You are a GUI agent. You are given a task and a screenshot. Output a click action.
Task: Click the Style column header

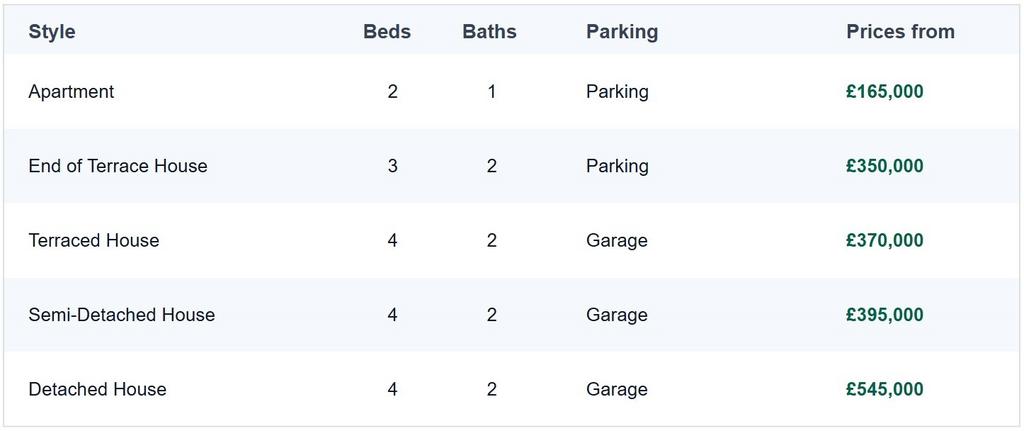pyautogui.click(x=52, y=31)
